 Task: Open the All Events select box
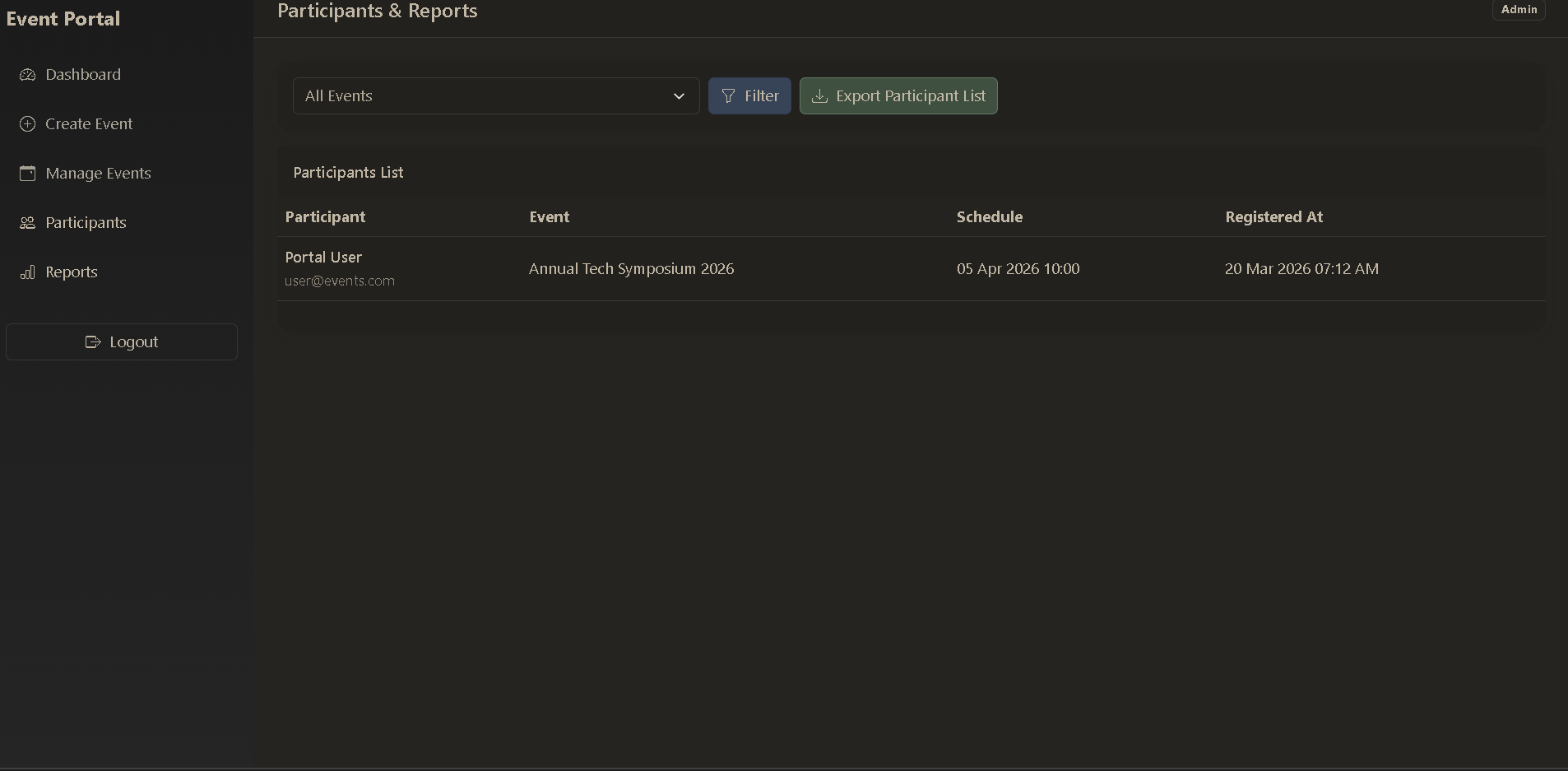click(496, 96)
